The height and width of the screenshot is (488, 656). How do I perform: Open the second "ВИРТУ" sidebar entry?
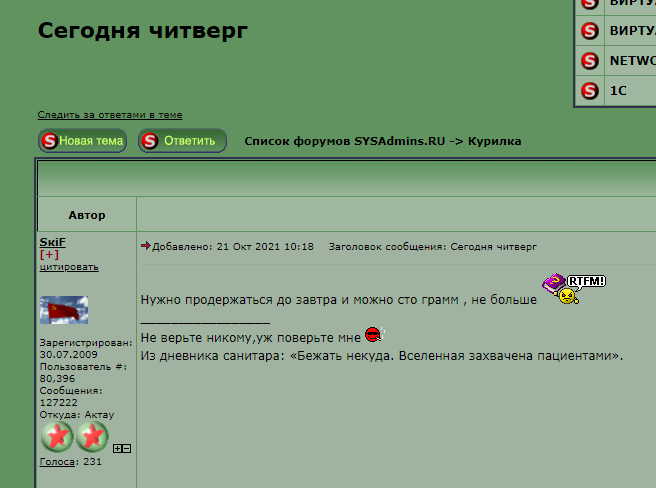(633, 31)
